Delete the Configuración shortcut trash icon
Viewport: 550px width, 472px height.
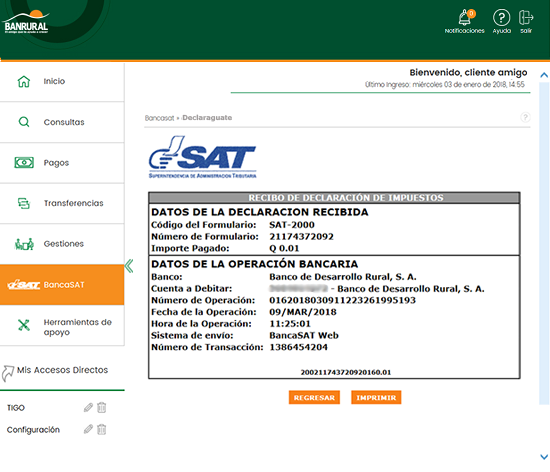(x=101, y=429)
